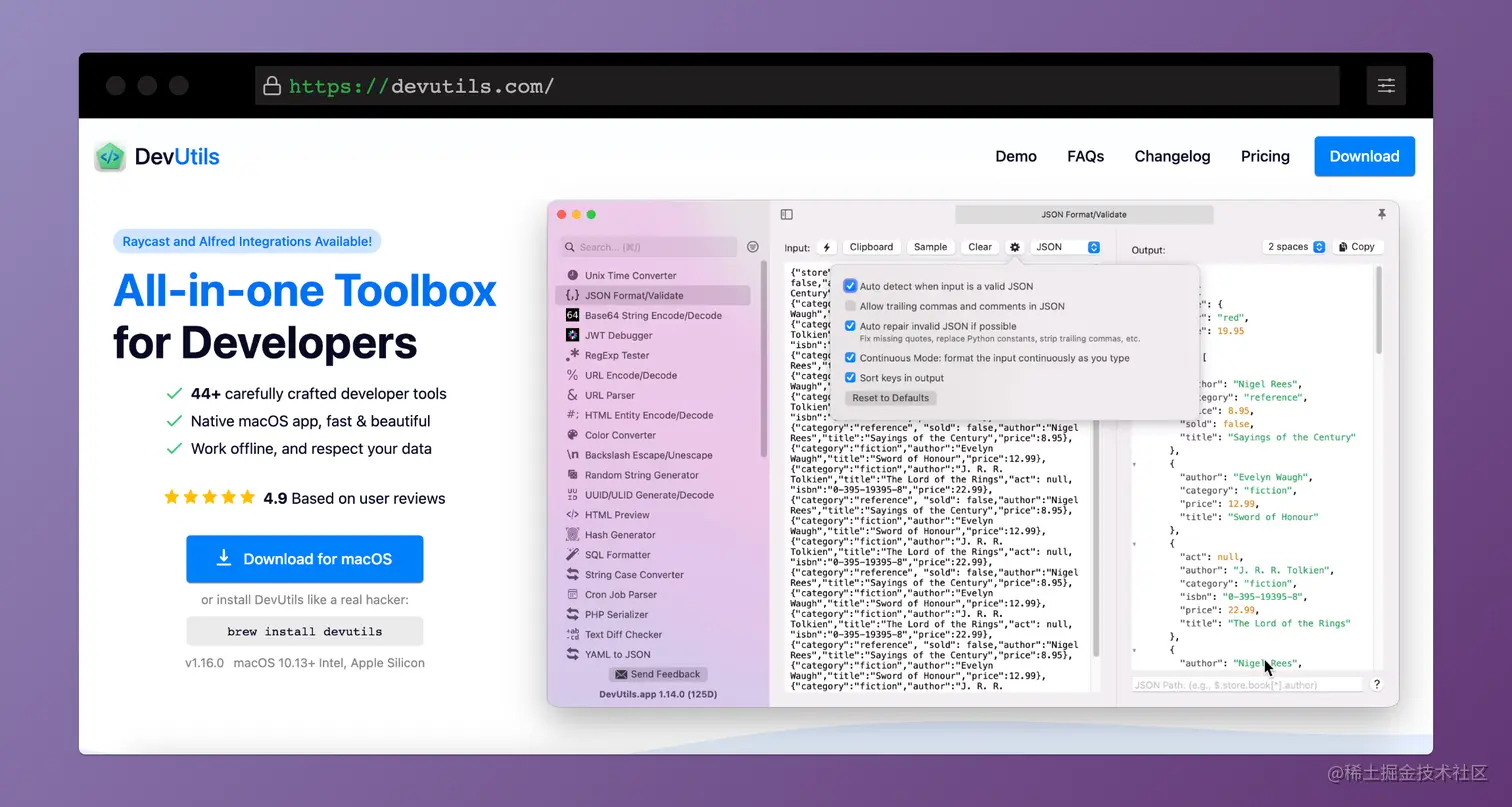Screen dimensions: 1512x807
Task: Open the Pricing page link
Action: (x=1265, y=156)
